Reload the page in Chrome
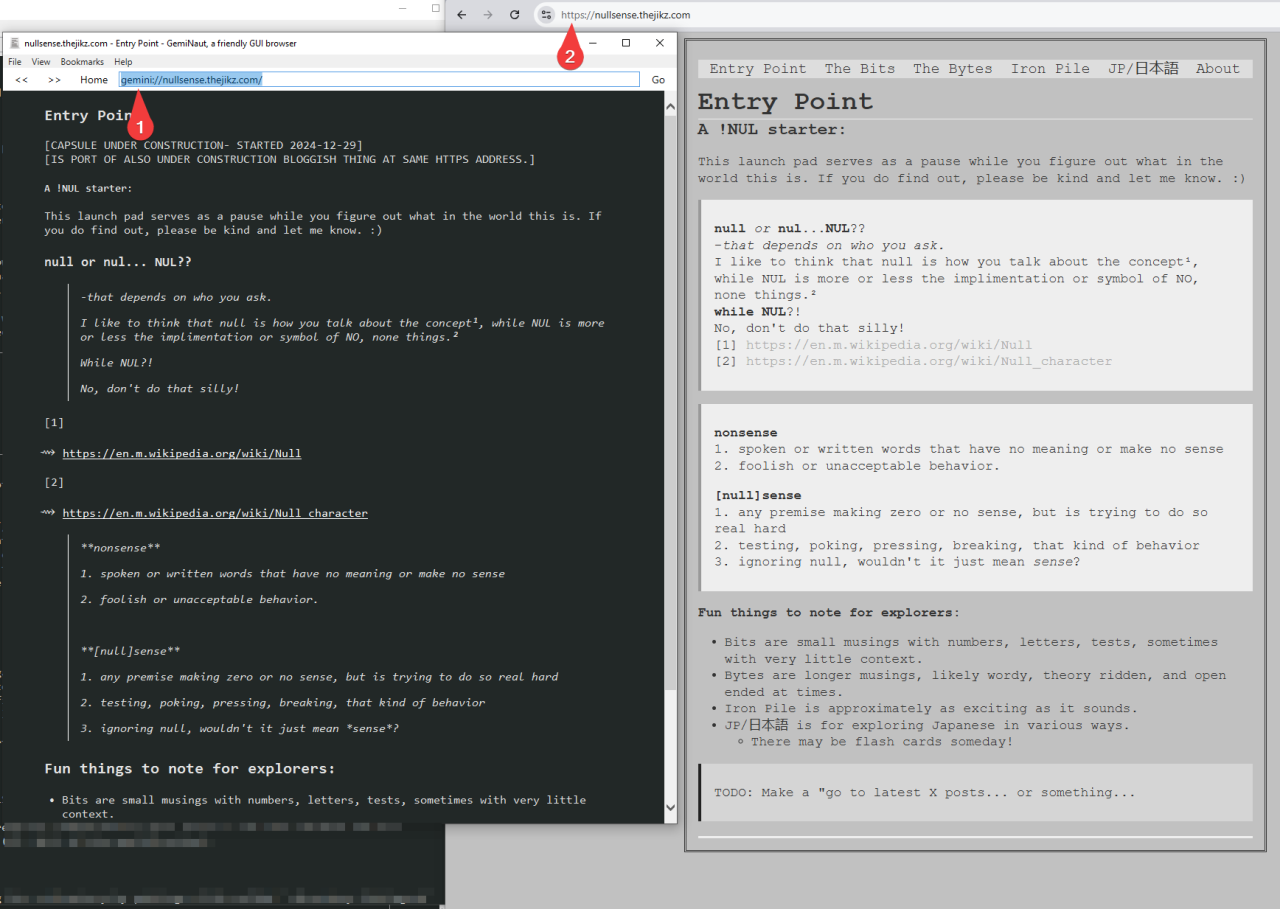The image size is (1280, 909). pyautogui.click(x=514, y=15)
